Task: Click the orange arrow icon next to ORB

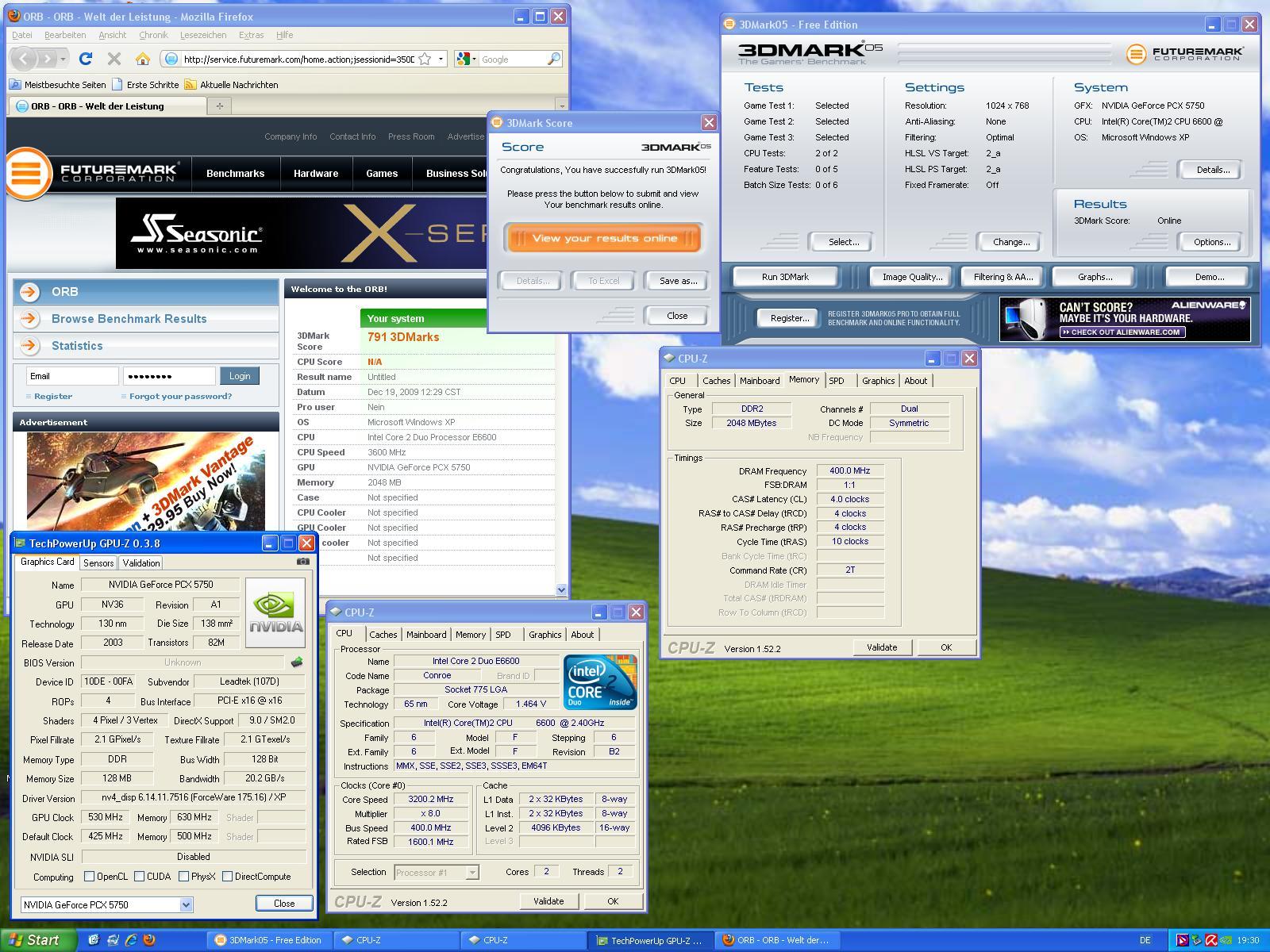Action: point(29,291)
